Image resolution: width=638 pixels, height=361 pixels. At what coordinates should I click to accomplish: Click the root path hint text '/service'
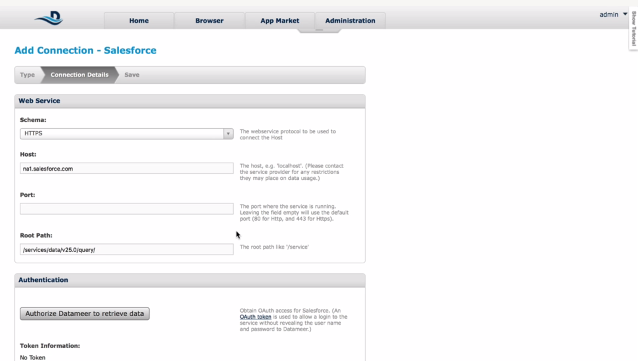274,247
